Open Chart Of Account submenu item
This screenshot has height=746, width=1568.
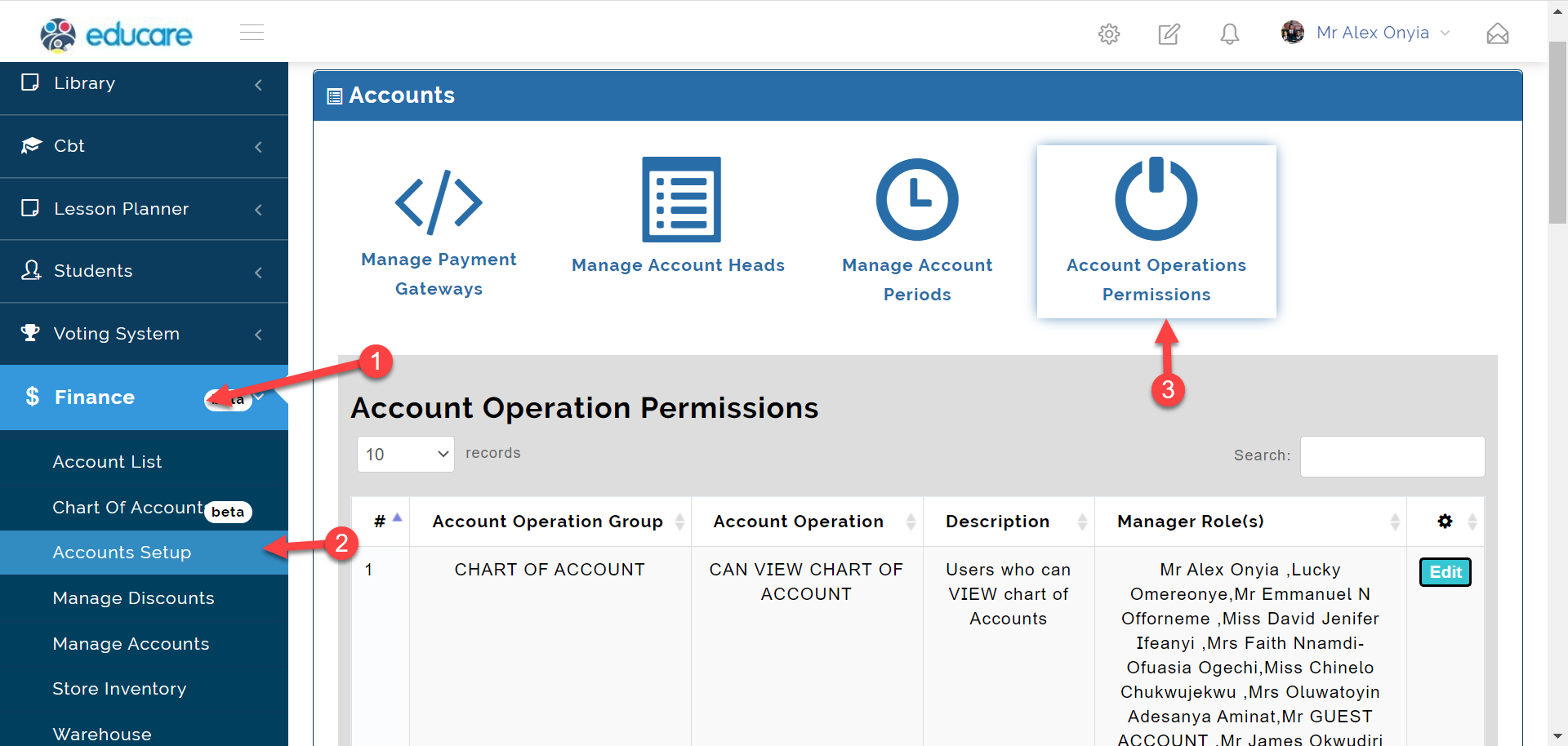coord(127,508)
